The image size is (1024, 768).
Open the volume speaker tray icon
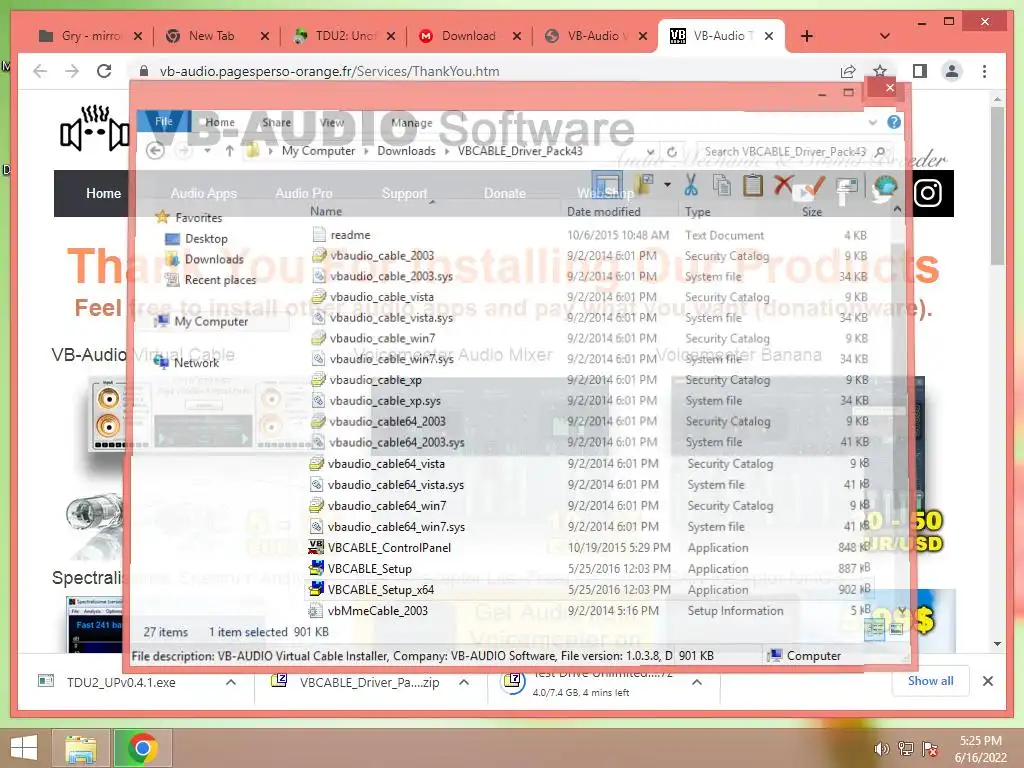(881, 749)
